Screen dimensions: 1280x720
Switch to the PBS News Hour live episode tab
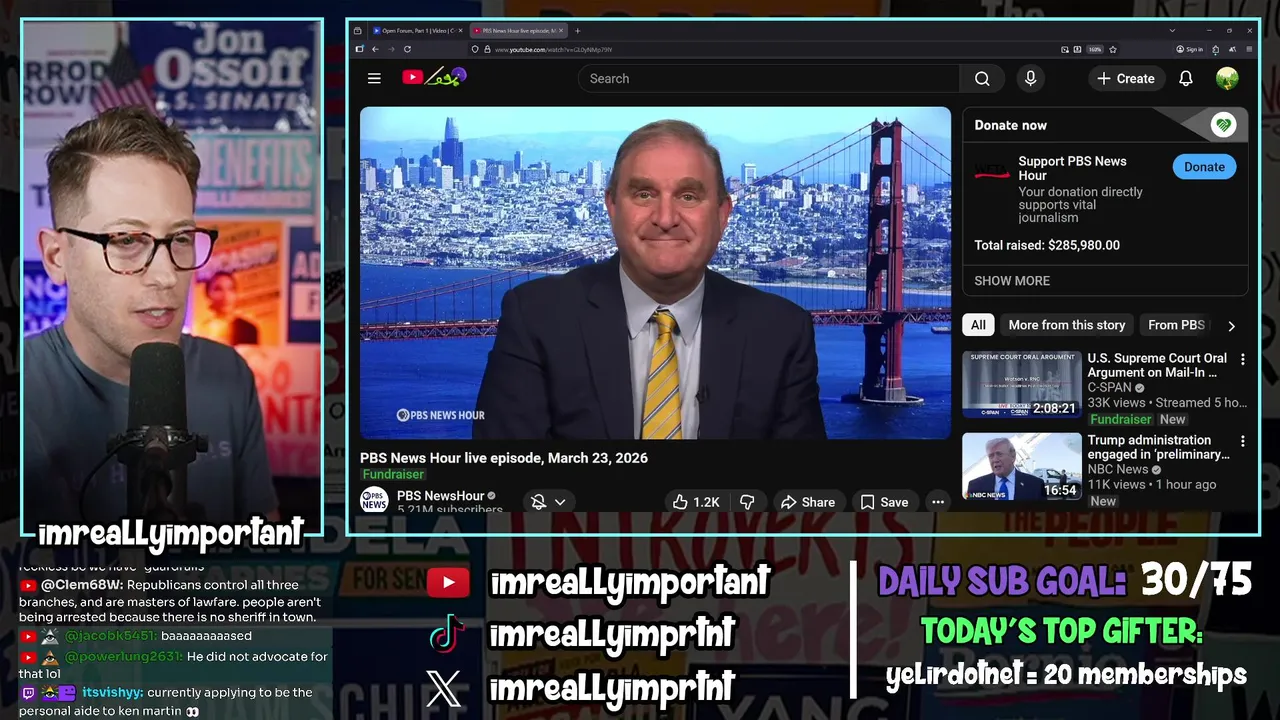pyautogui.click(x=518, y=31)
